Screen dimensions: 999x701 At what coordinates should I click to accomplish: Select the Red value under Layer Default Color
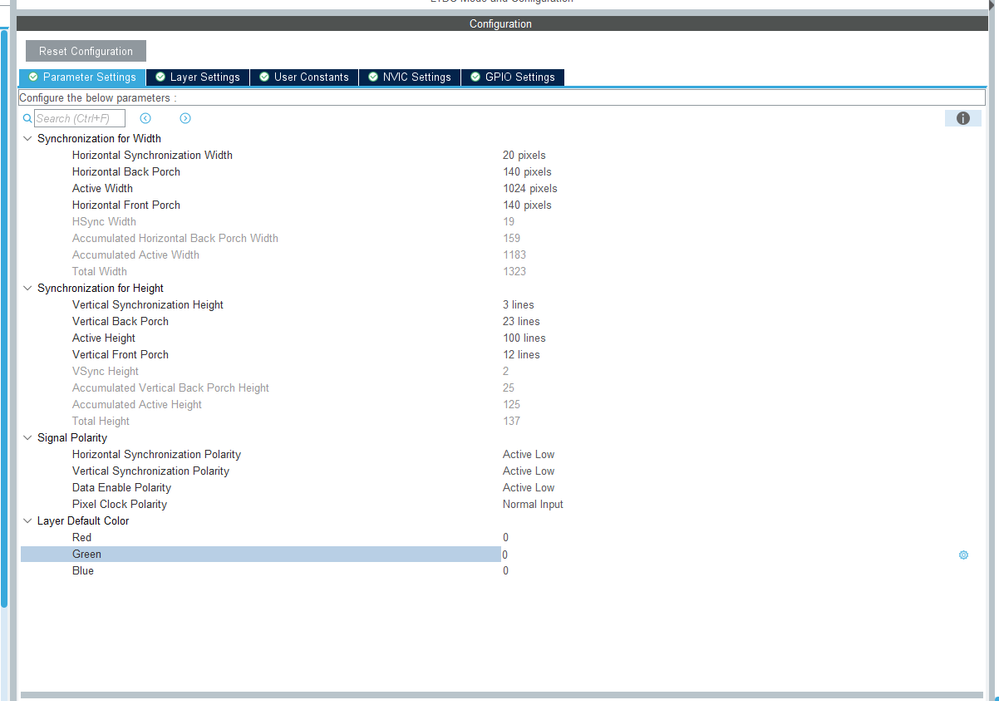(x=504, y=537)
